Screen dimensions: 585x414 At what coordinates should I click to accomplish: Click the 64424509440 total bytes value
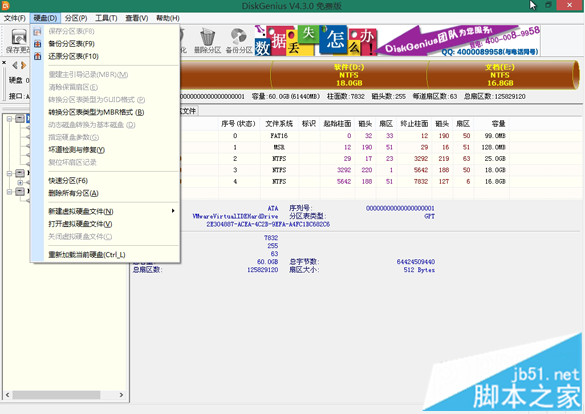click(416, 262)
